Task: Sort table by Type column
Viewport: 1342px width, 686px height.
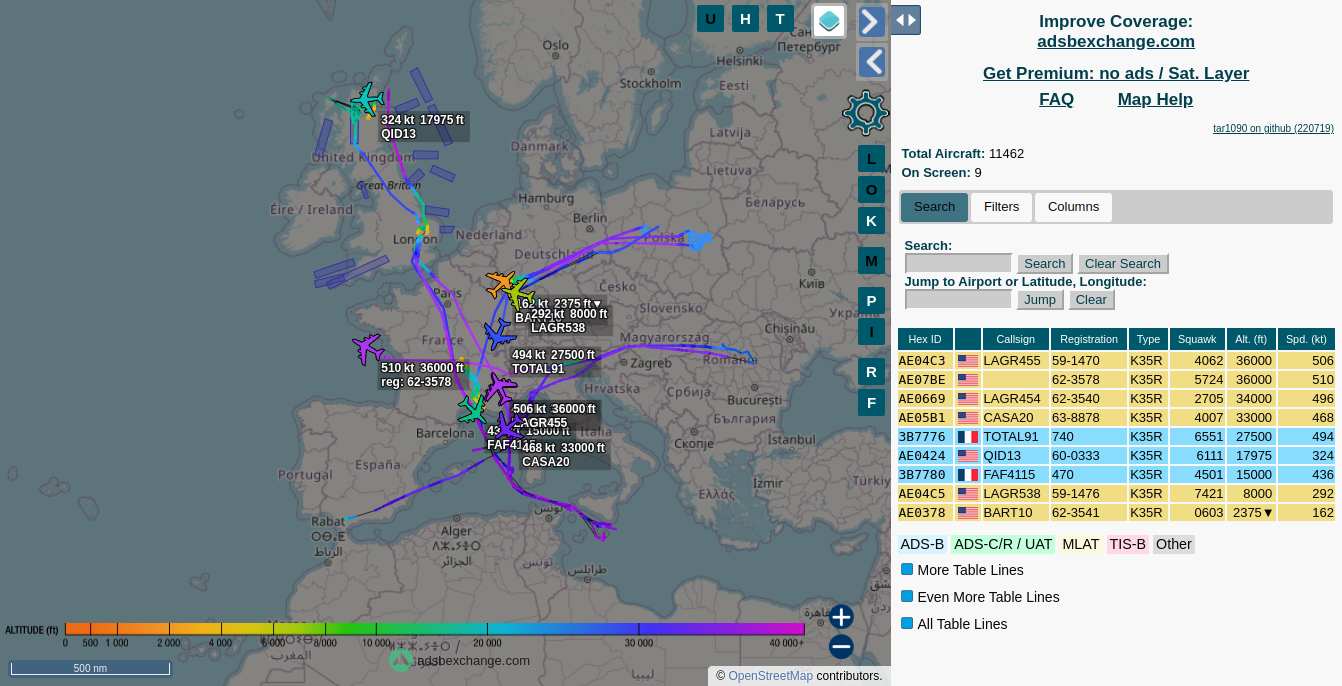Action: (x=1149, y=340)
